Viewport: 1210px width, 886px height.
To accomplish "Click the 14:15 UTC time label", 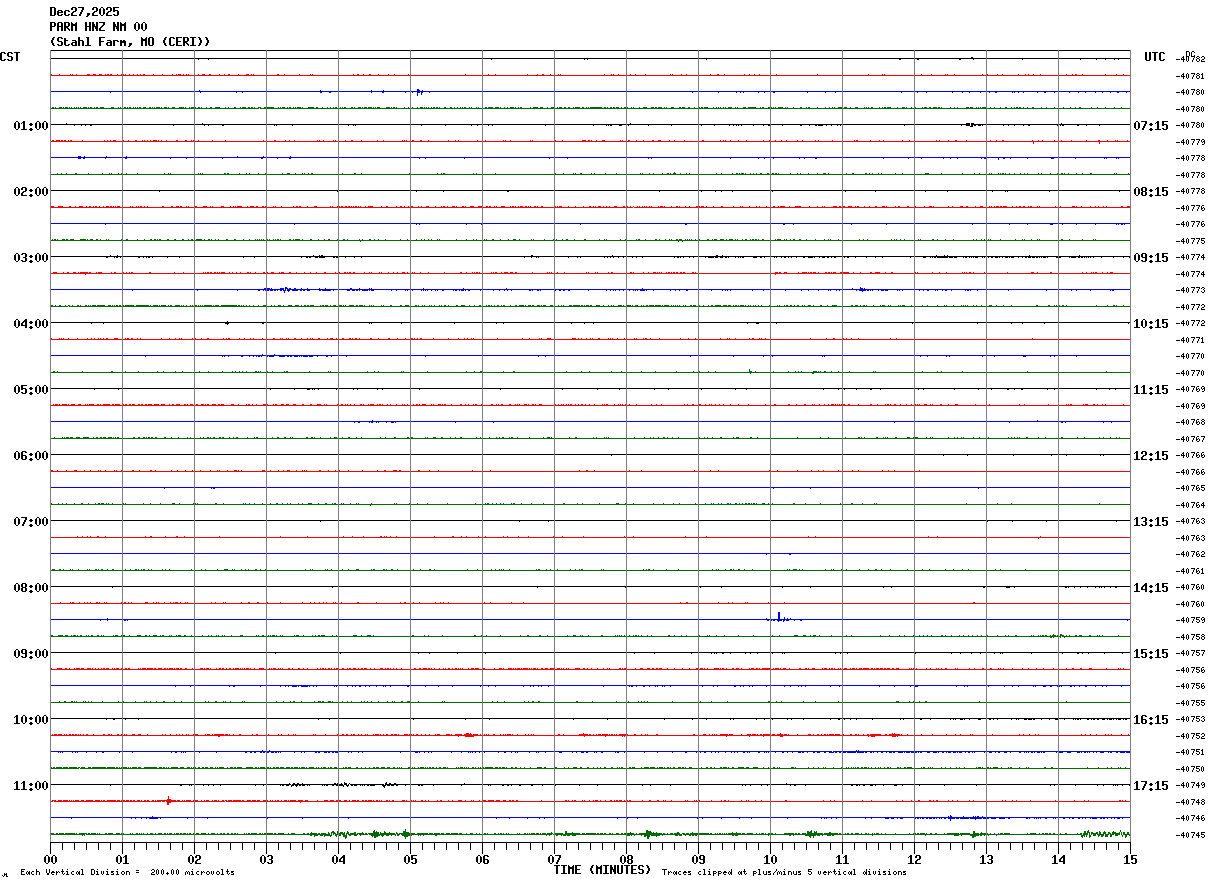I will (1151, 588).
